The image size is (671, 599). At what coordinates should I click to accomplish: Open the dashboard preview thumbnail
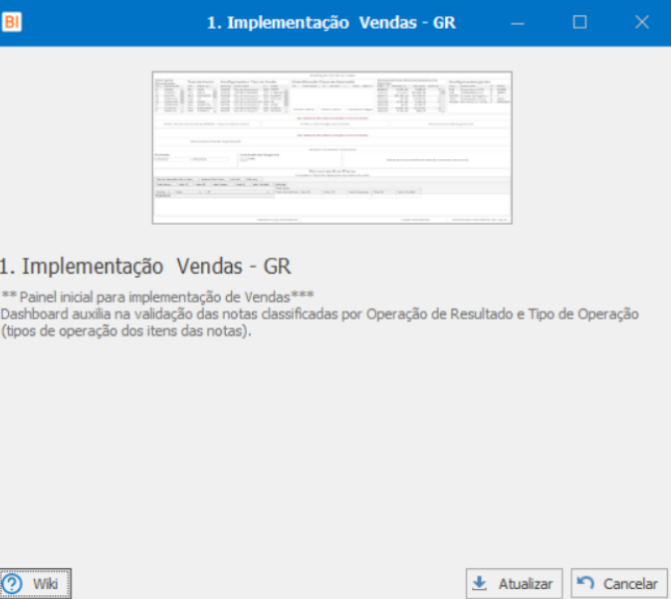point(332,148)
